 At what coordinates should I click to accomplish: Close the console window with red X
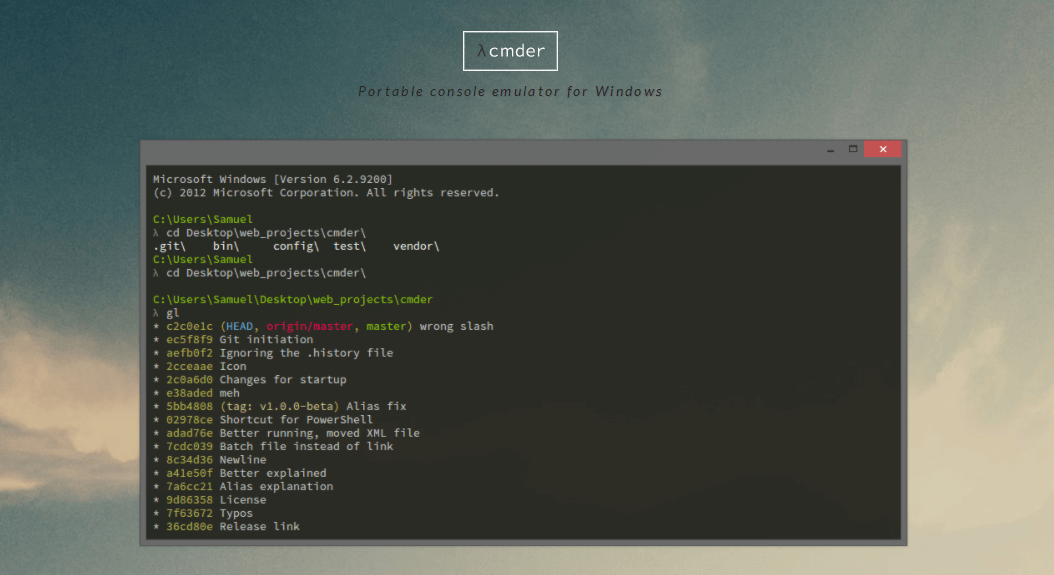(x=883, y=149)
